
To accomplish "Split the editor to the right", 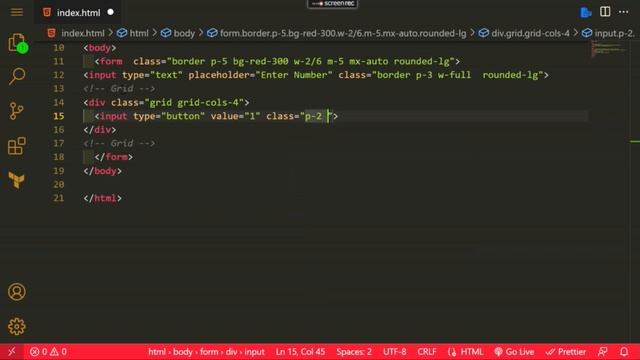I will click(605, 12).
